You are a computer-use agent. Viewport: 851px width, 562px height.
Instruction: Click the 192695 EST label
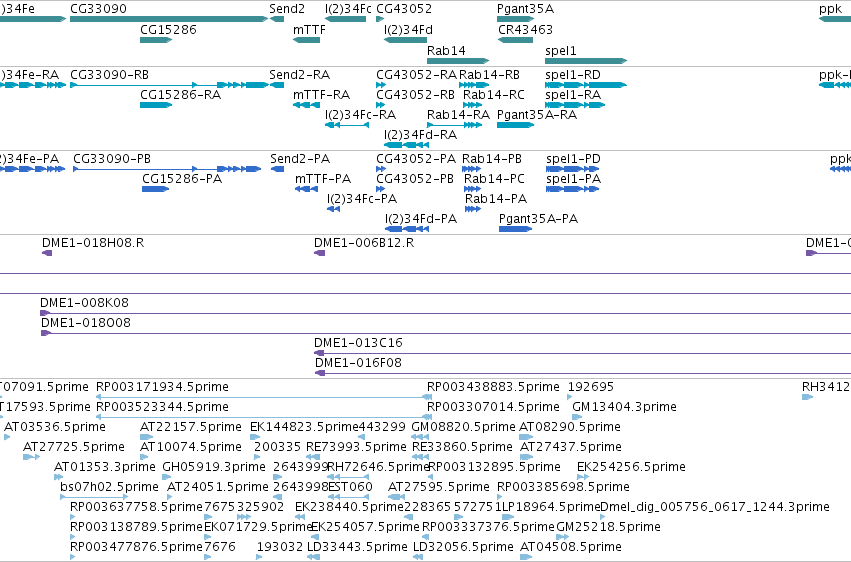click(x=590, y=387)
